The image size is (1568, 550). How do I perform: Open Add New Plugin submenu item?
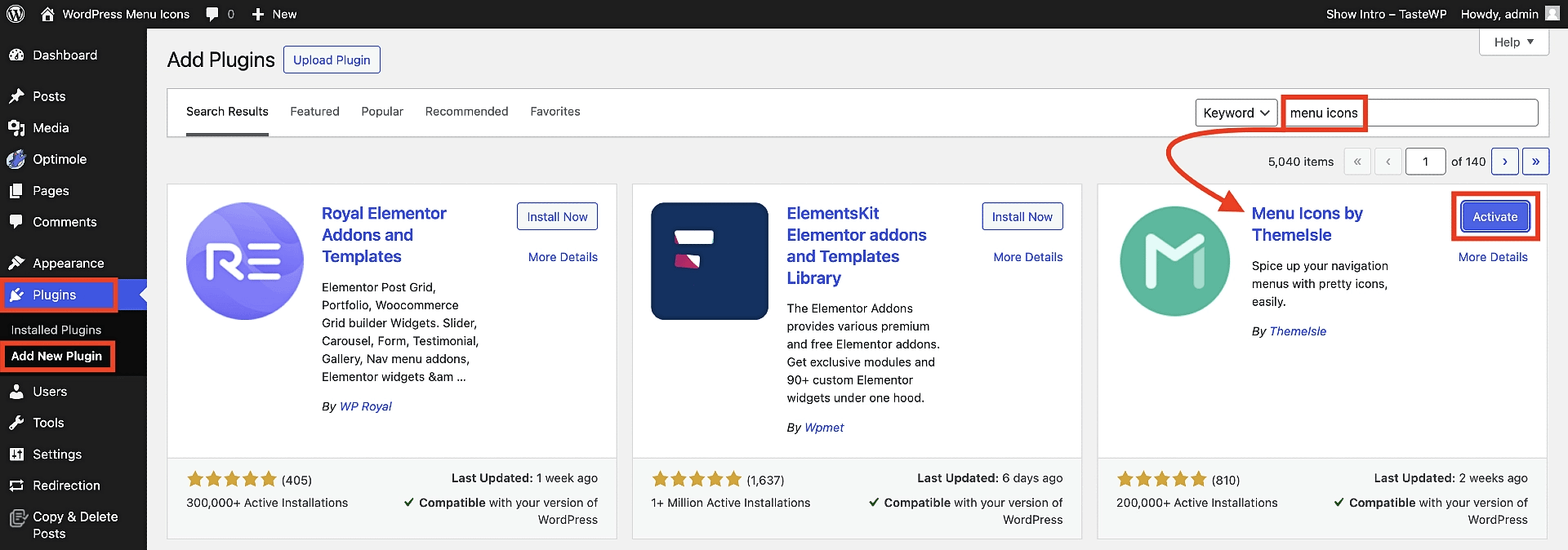[56, 356]
